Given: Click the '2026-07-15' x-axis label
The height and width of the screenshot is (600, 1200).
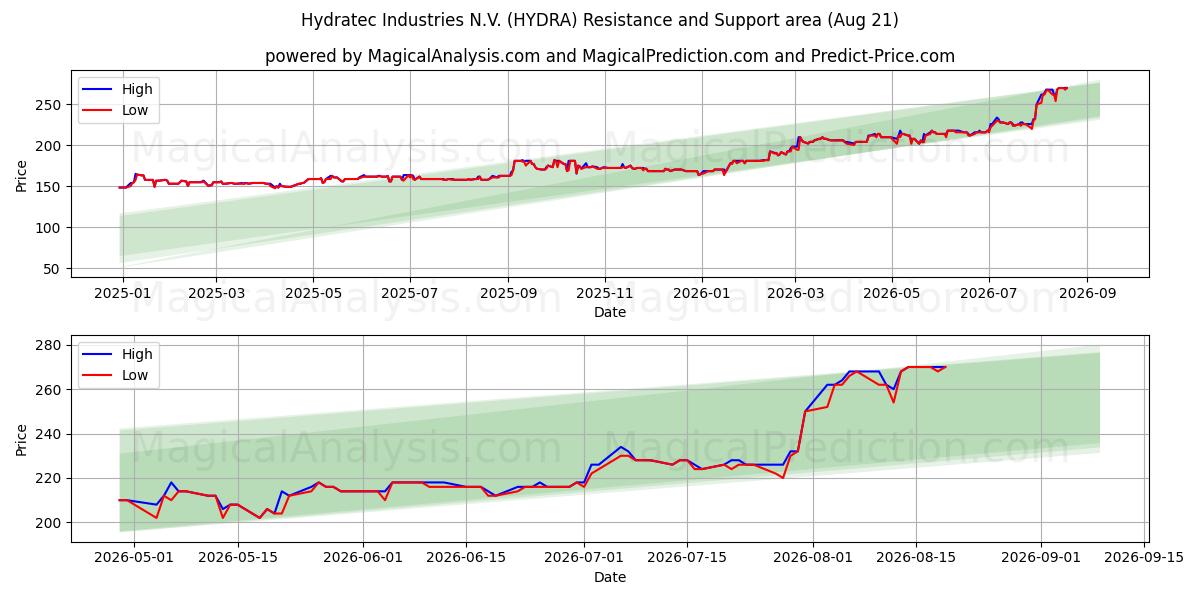Looking at the screenshot, I should [687, 558].
